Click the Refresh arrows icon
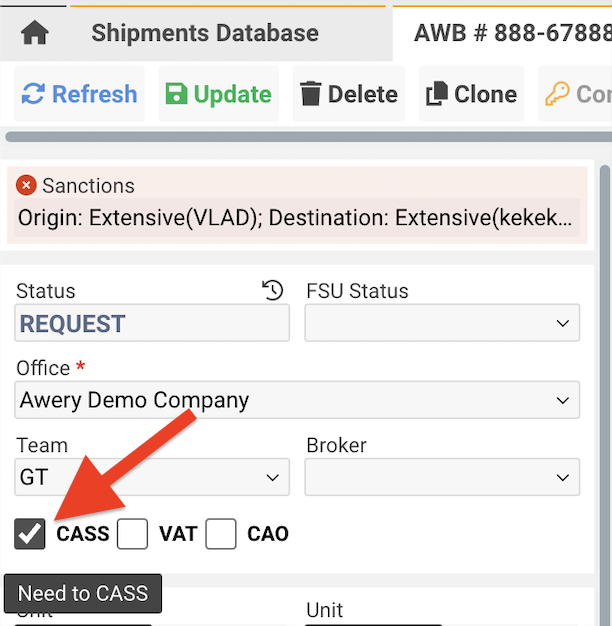 point(33,94)
